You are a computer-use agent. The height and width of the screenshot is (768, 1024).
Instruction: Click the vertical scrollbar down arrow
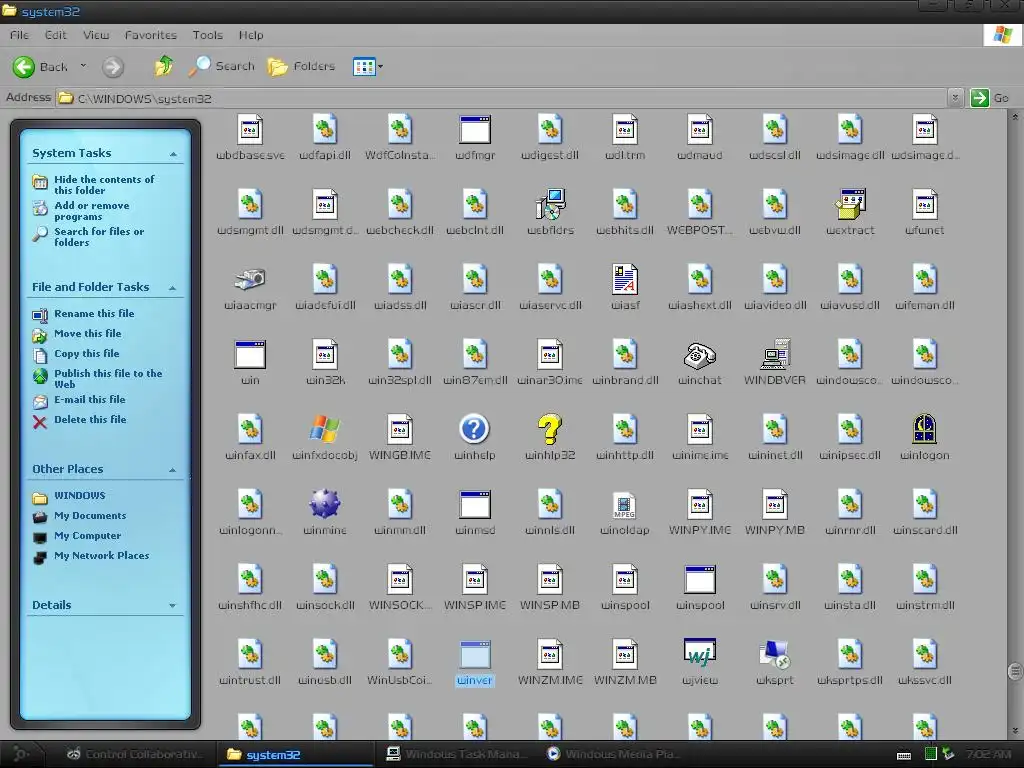tap(1015, 731)
